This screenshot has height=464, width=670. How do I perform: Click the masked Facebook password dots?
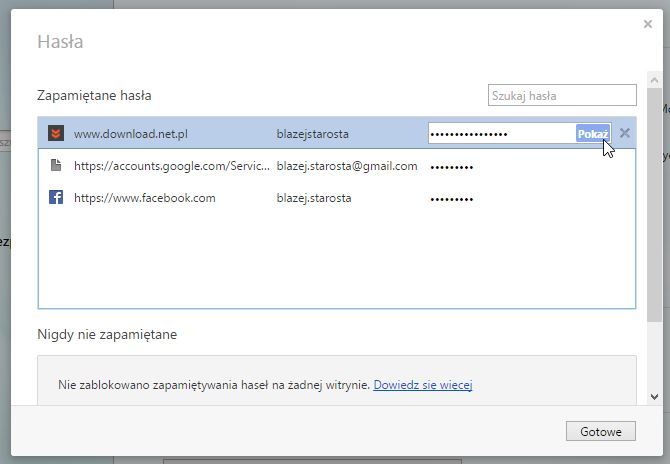(452, 199)
